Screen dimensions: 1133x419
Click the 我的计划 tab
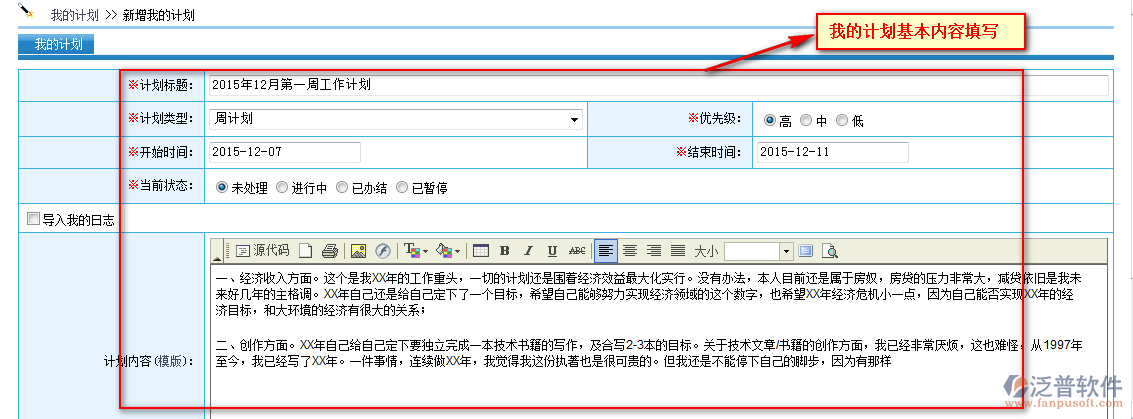56,44
